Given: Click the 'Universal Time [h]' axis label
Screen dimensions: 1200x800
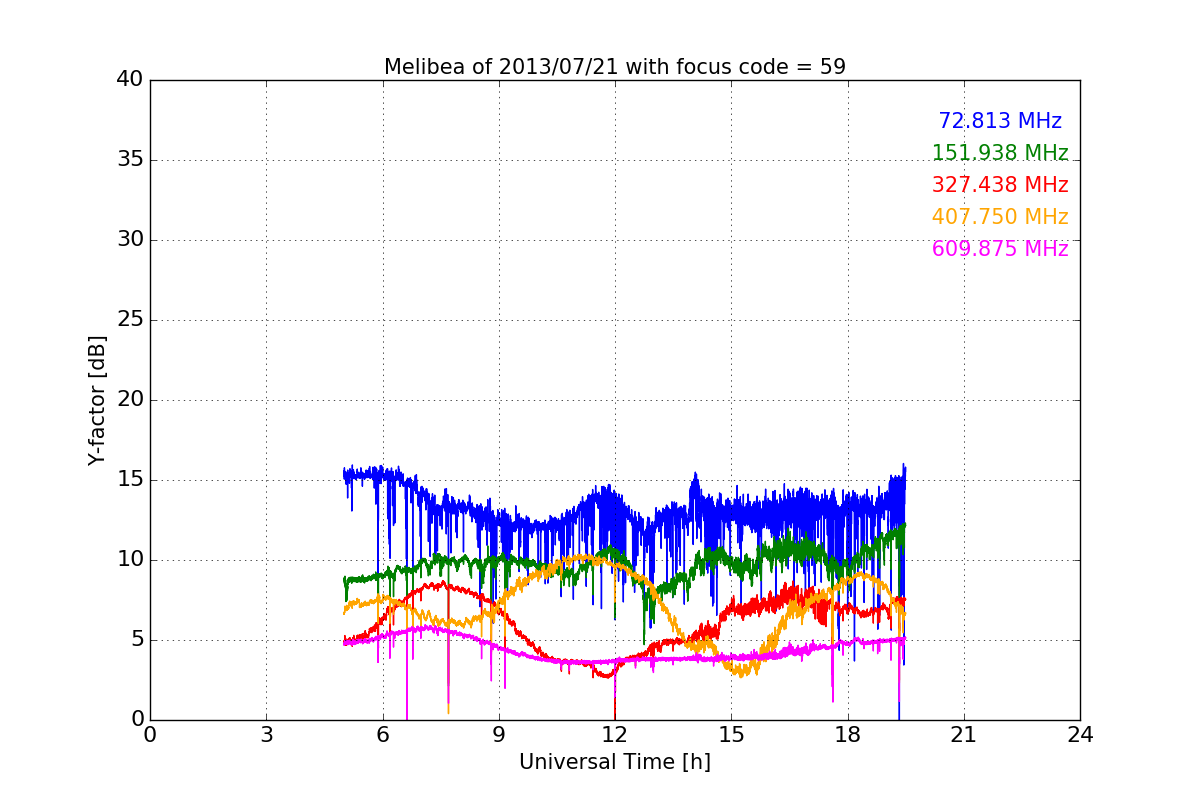Looking at the screenshot, I should pos(615,762).
